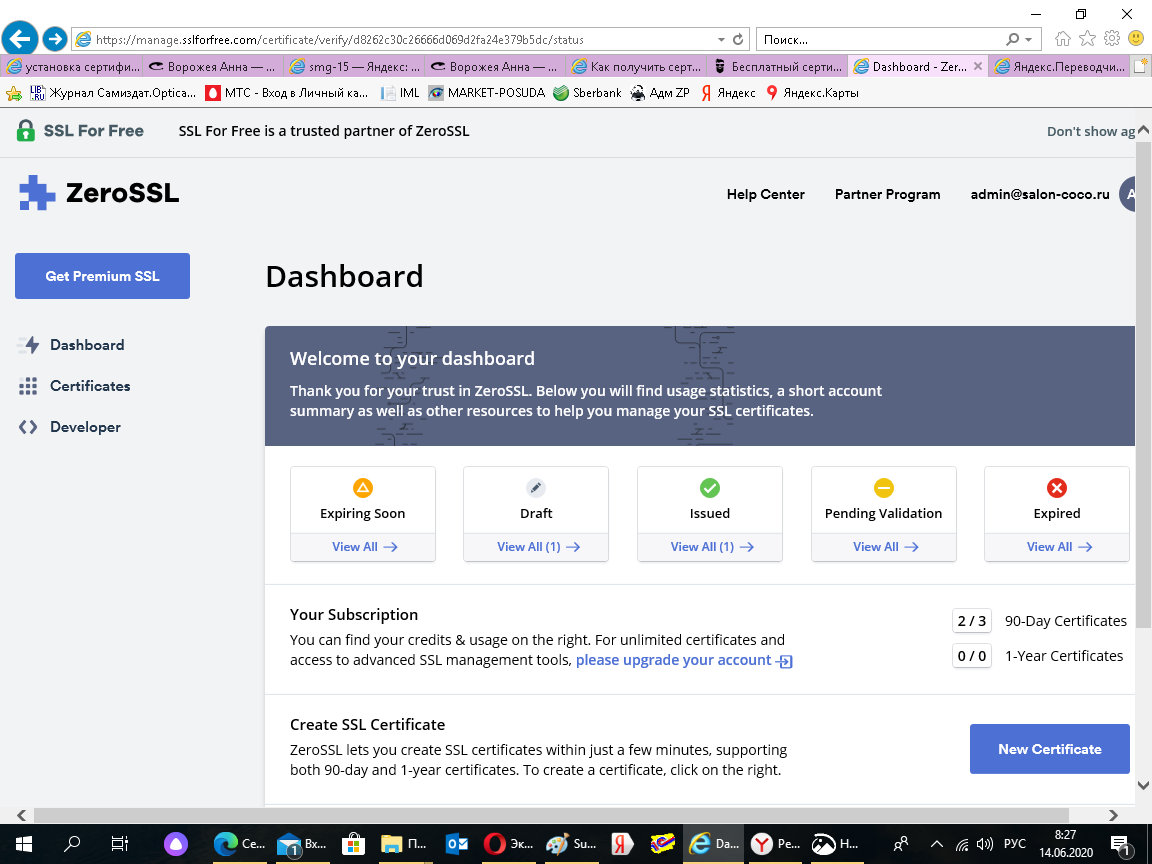Viewport: 1152px width, 864px height.
Task: Click the SSL For Free padlock logo
Action: click(26, 131)
